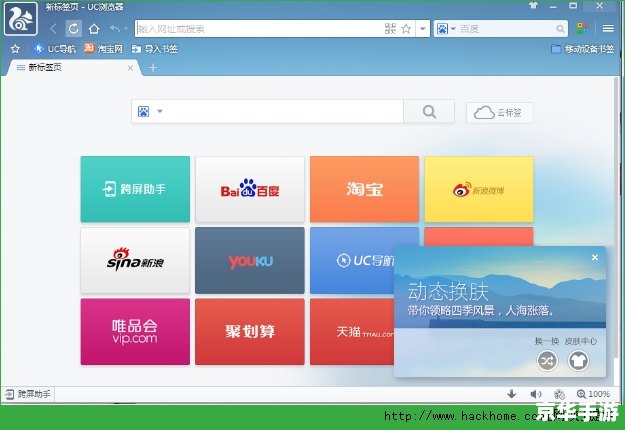Open the colorful apps grid icon
Image resolution: width=625 pixels, height=430 pixels.
pos(583,28)
